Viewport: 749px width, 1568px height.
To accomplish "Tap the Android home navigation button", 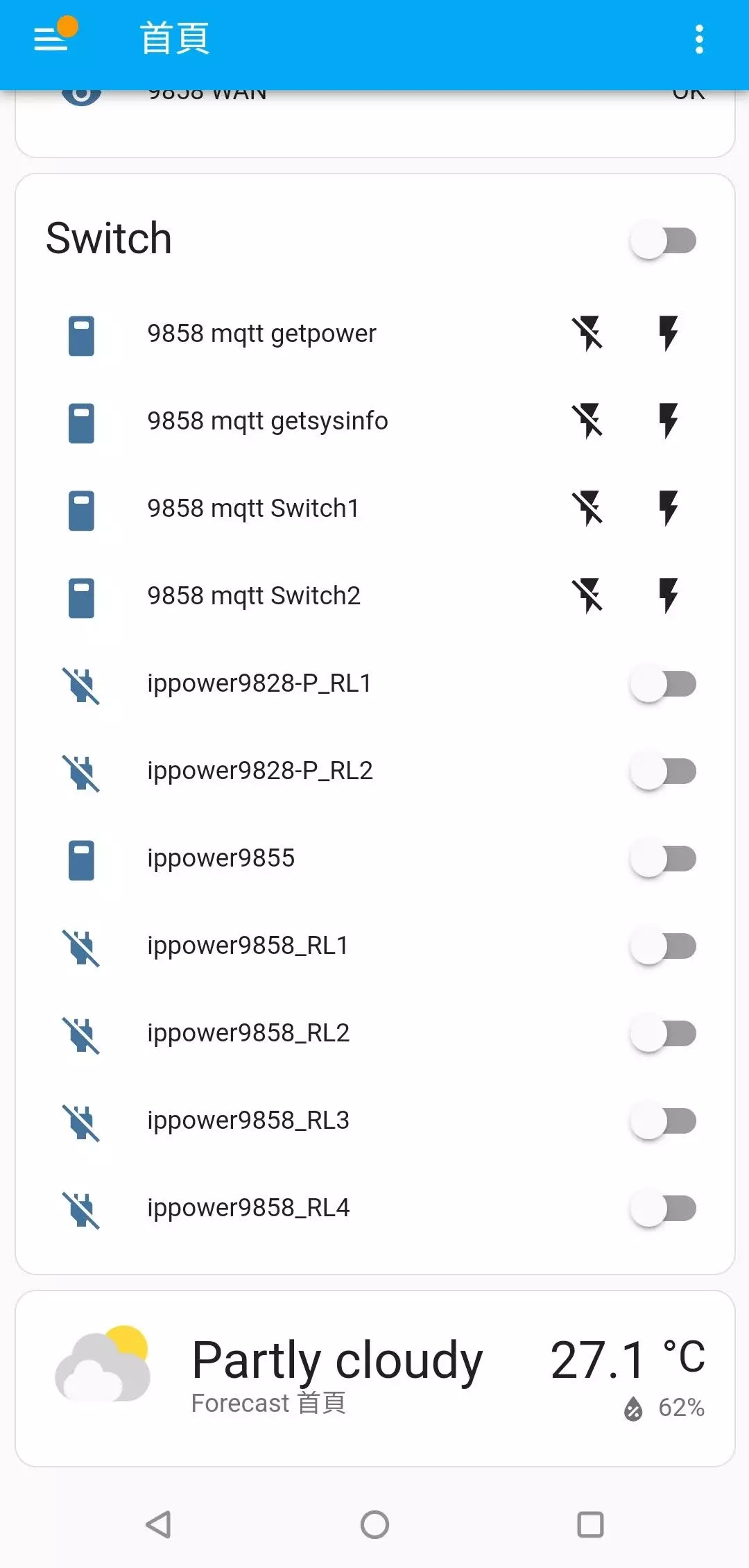I will click(x=374, y=1524).
